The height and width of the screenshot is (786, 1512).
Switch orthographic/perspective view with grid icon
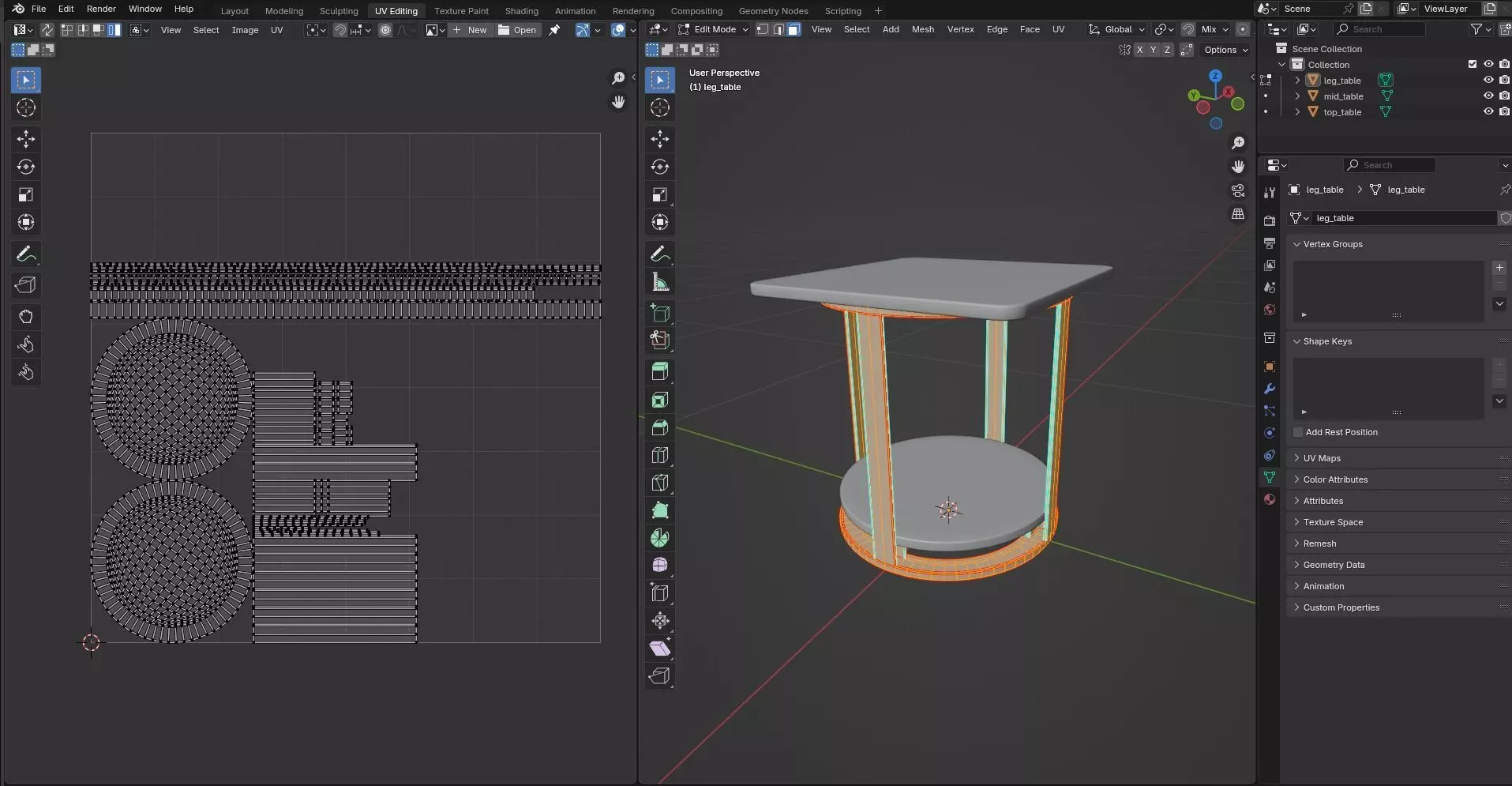click(x=1238, y=214)
